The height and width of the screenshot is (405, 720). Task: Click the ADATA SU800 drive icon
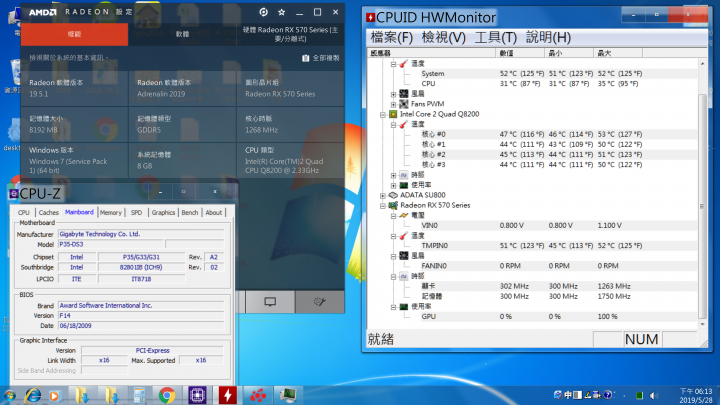click(393, 195)
